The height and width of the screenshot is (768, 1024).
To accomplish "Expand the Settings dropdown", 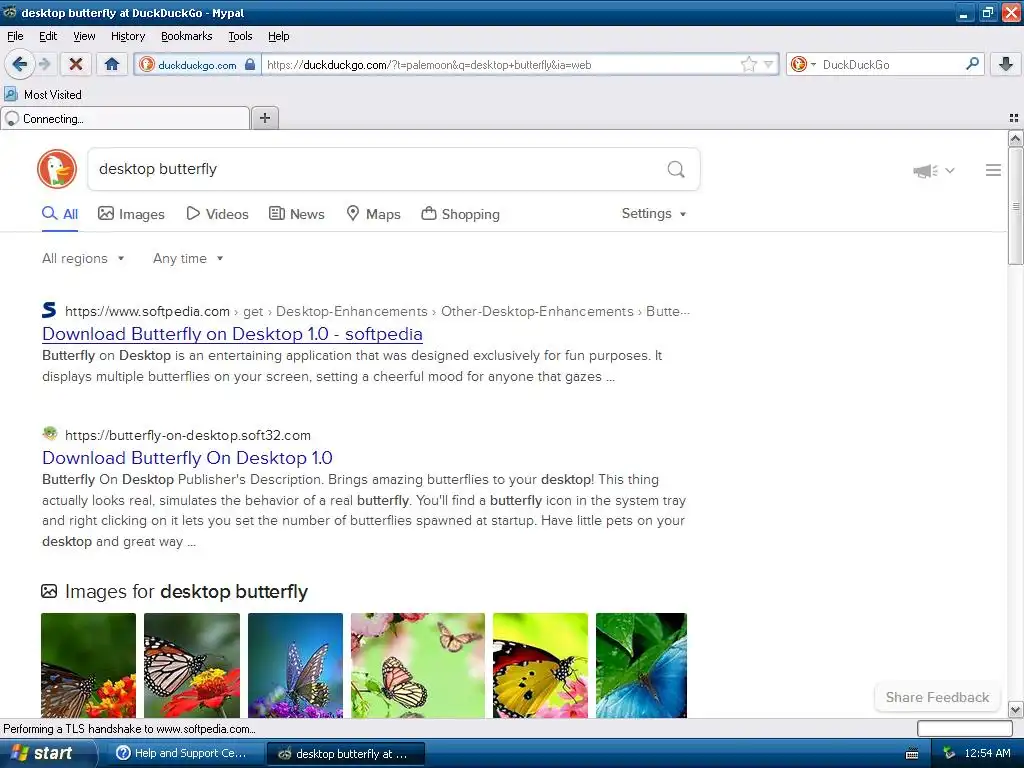I will pyautogui.click(x=654, y=214).
